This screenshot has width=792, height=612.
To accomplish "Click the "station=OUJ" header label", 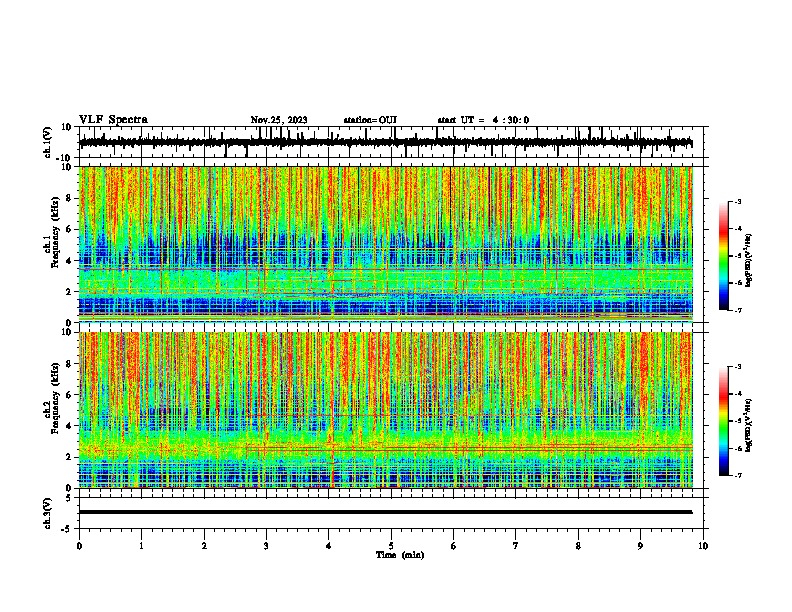I will (370, 120).
